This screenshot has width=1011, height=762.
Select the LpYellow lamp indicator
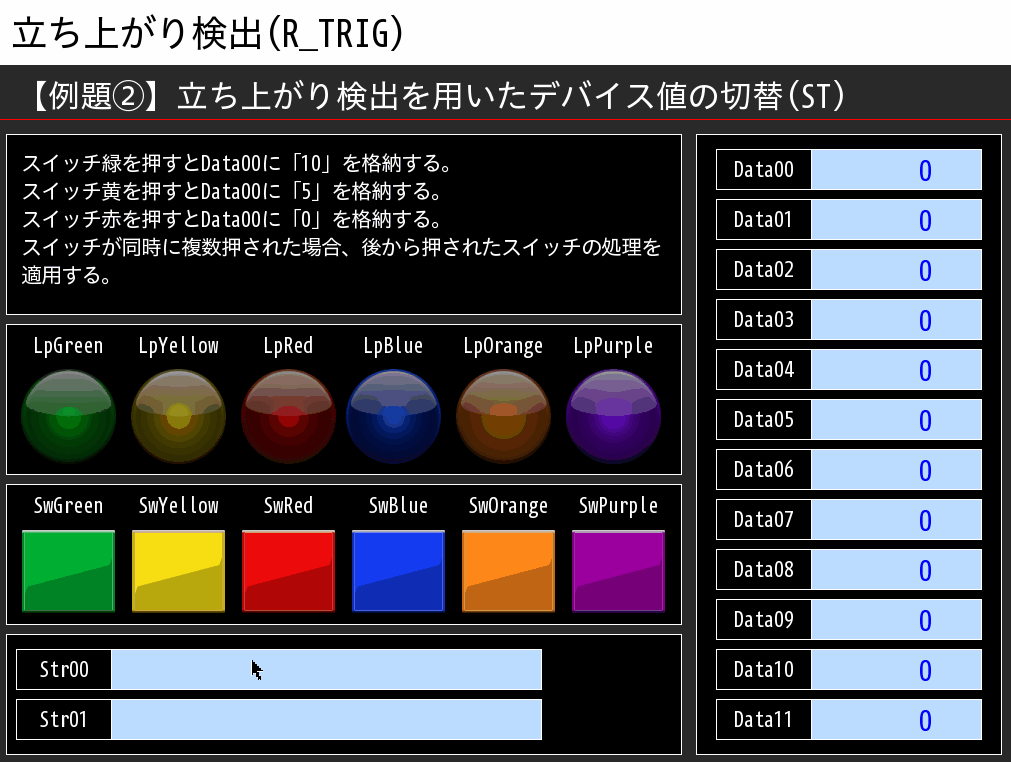pos(179,416)
